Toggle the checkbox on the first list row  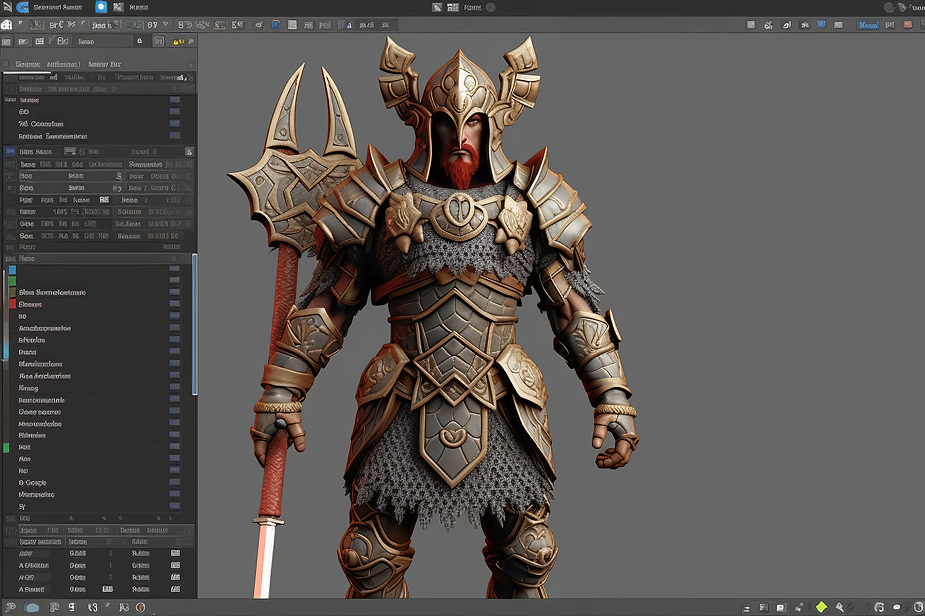[x=175, y=269]
